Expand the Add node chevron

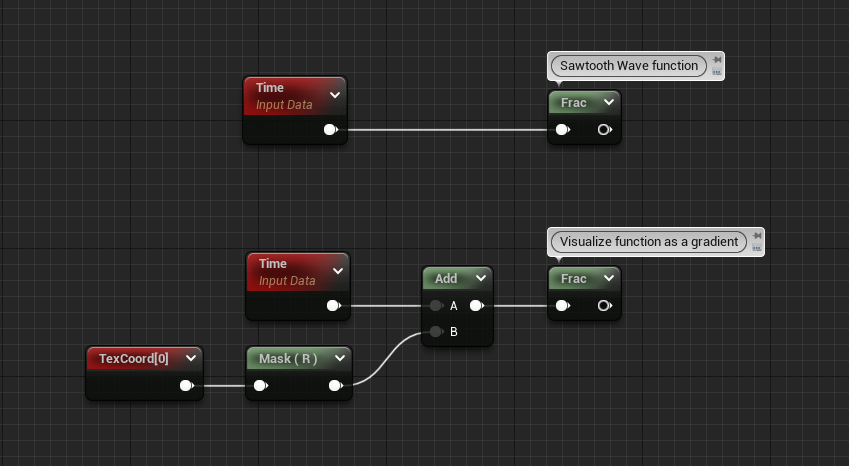point(481,278)
